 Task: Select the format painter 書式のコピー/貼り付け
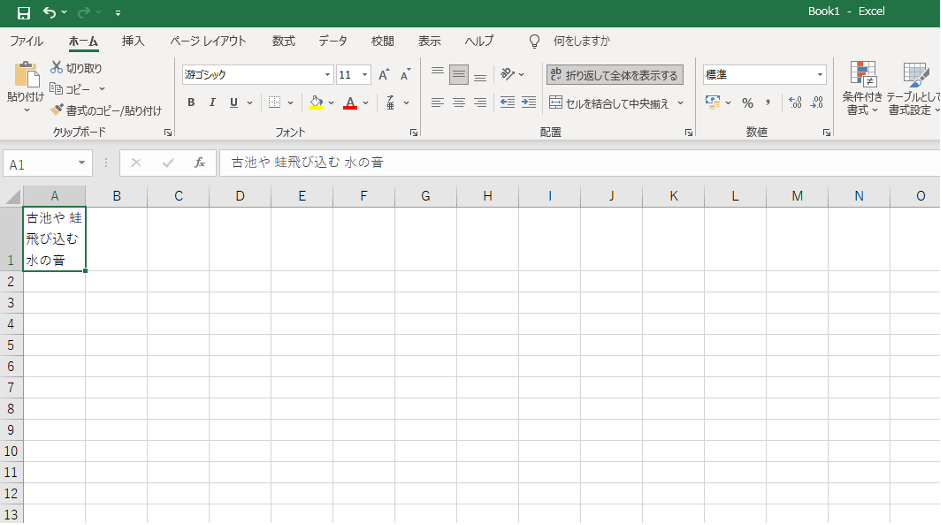pos(57,110)
